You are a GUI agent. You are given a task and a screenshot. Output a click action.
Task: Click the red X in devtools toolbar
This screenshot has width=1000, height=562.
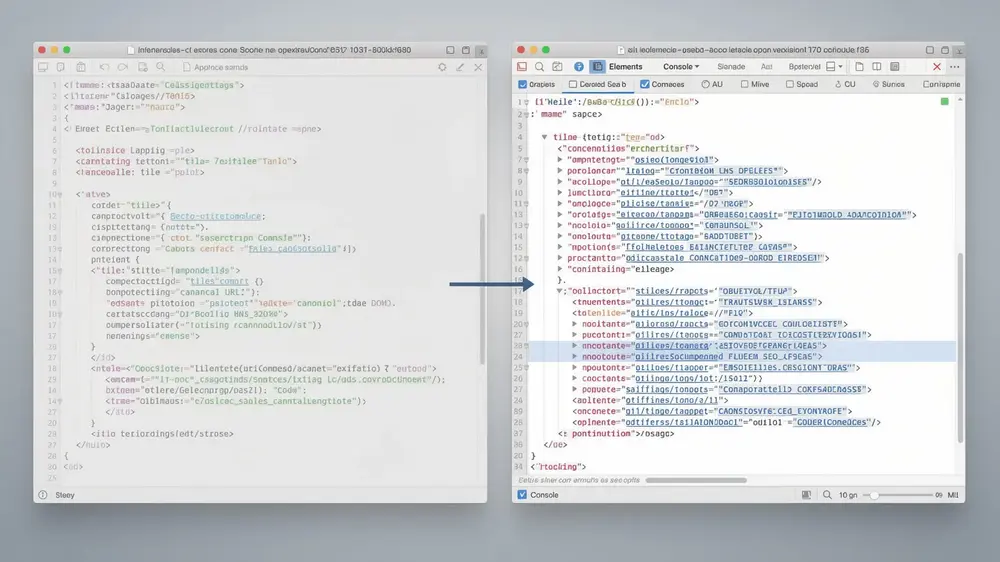[937, 66]
